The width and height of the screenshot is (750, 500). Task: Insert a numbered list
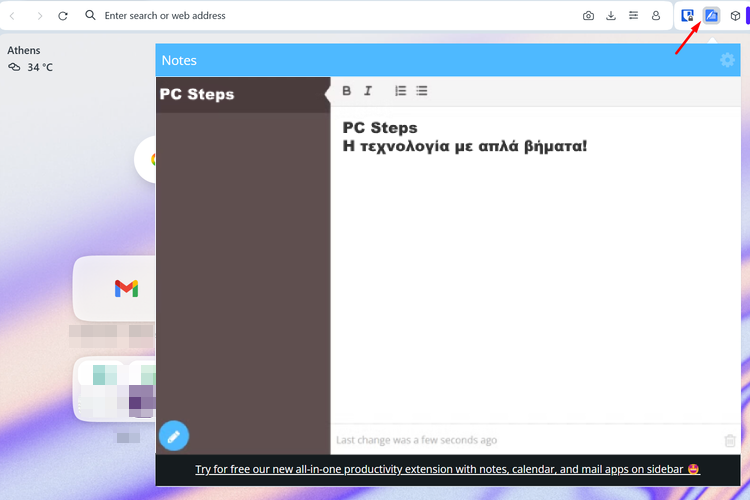click(x=400, y=90)
